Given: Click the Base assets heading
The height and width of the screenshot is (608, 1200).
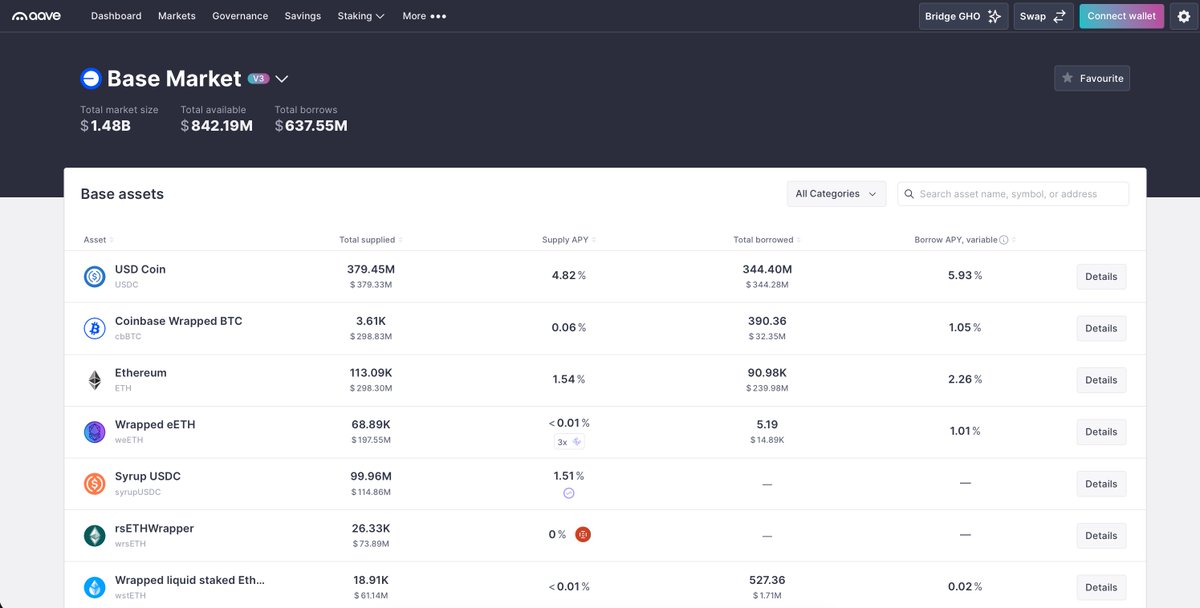Looking at the screenshot, I should click(x=122, y=194).
